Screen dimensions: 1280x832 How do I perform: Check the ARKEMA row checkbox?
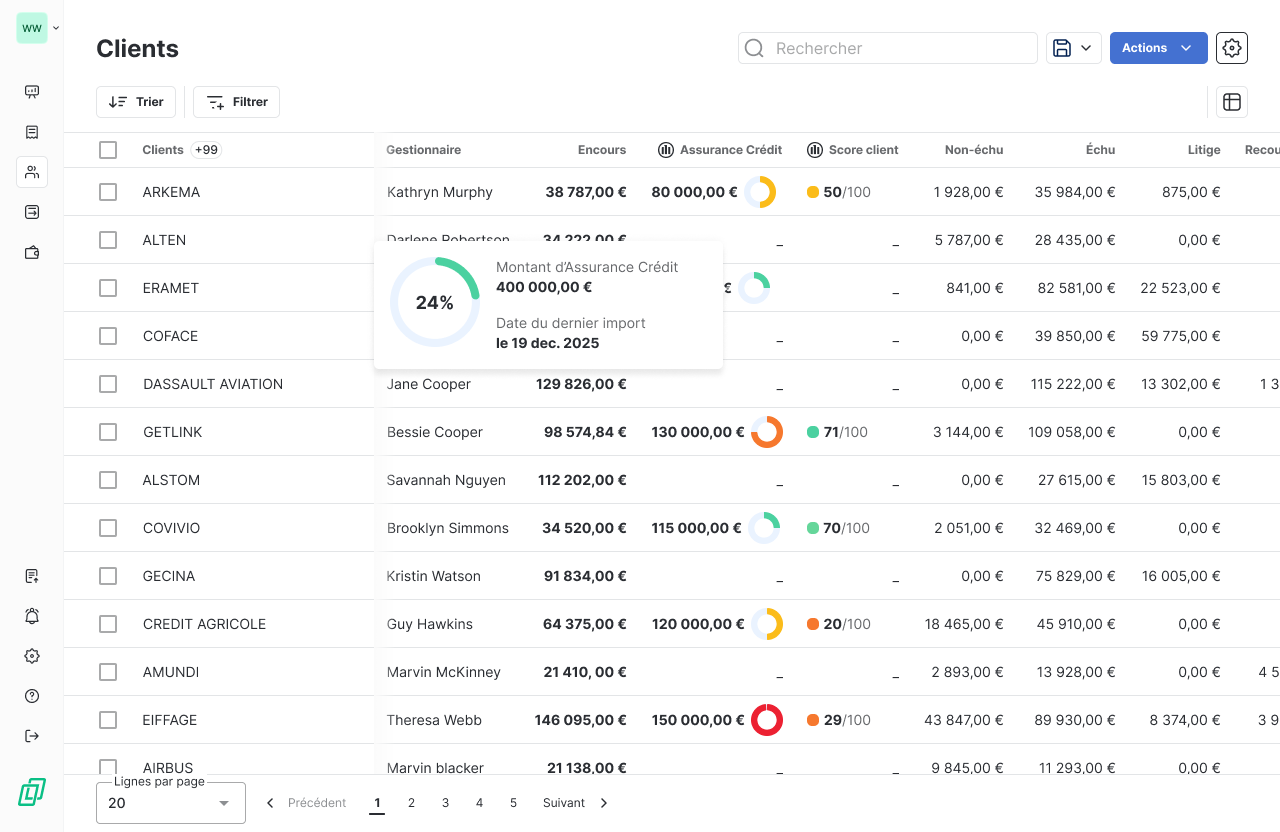[108, 192]
